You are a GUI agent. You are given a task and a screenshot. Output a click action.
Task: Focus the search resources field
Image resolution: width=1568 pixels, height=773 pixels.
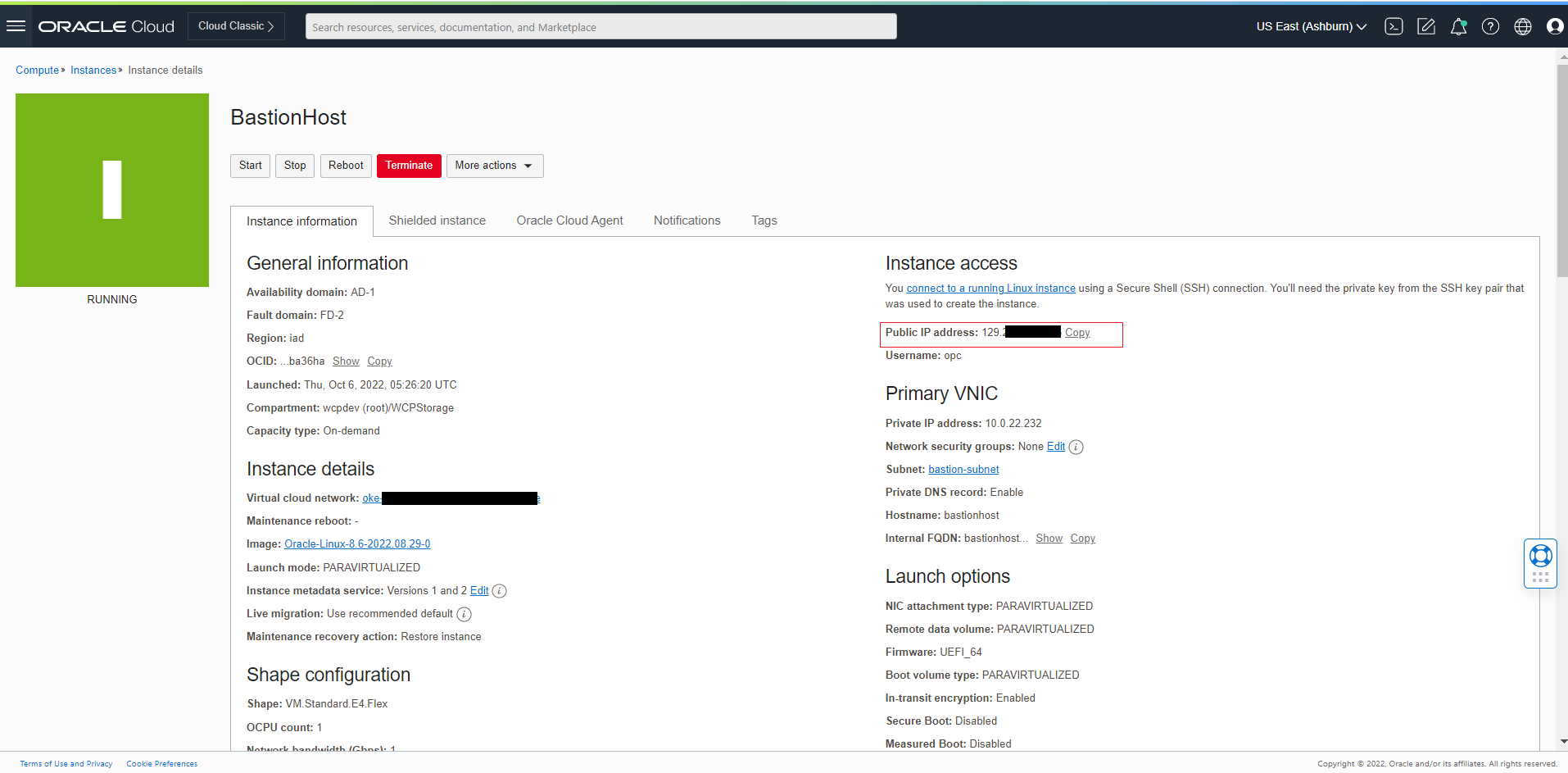(x=600, y=27)
